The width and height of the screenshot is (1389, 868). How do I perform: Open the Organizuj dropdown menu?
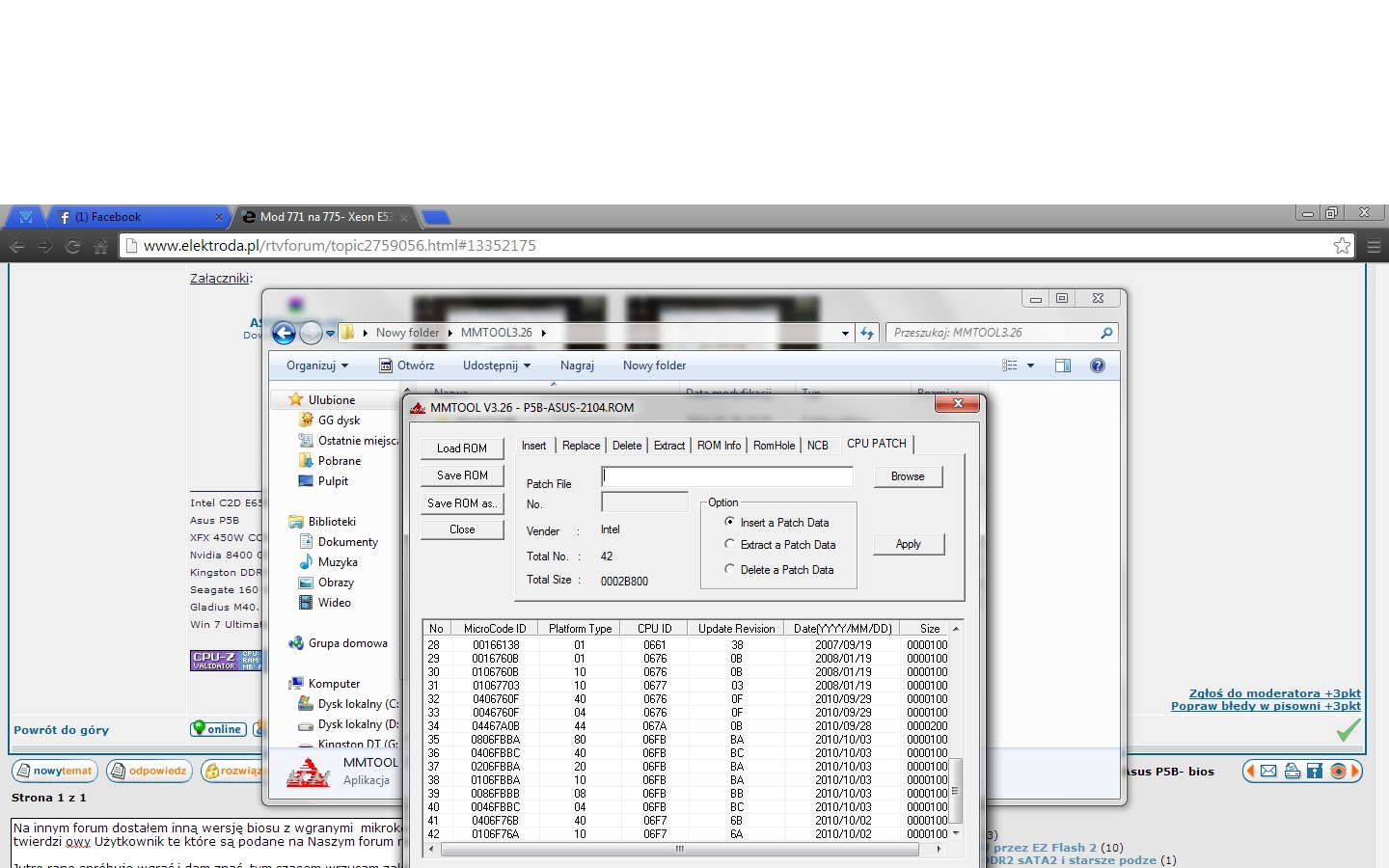coord(317,366)
